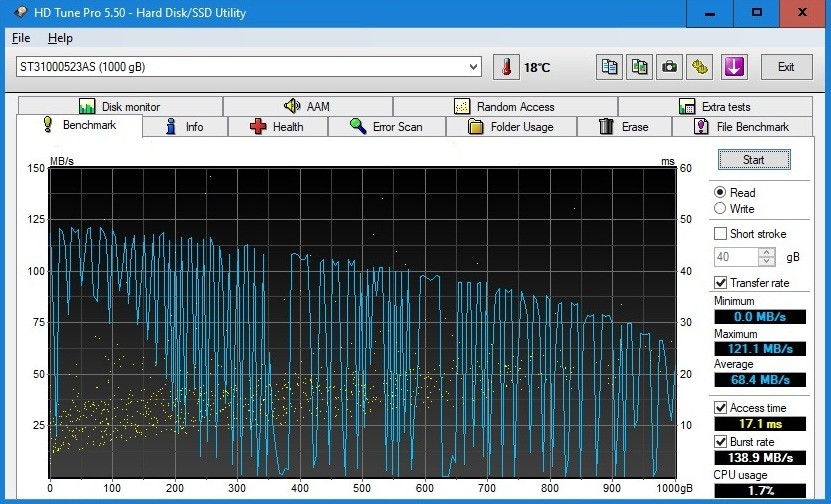Viewport: 831px width, 504px height.
Task: Decrease short stroke size with down arrow
Action: coord(766,261)
